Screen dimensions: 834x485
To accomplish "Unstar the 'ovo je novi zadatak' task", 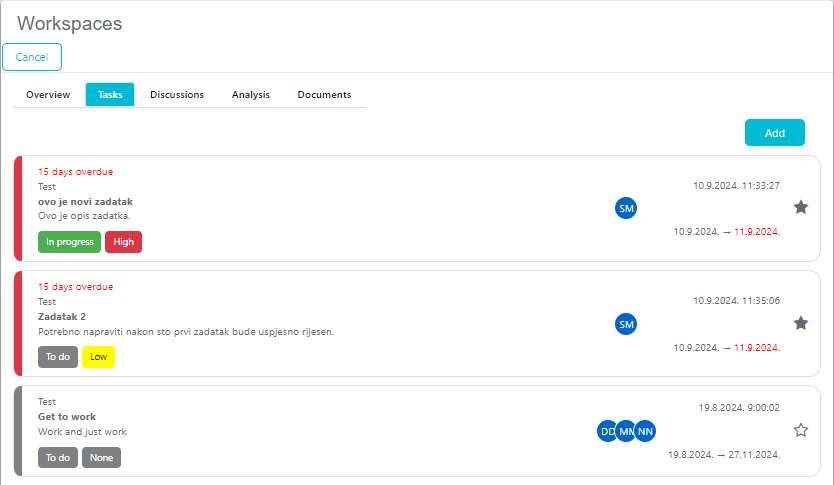I will [x=800, y=207].
